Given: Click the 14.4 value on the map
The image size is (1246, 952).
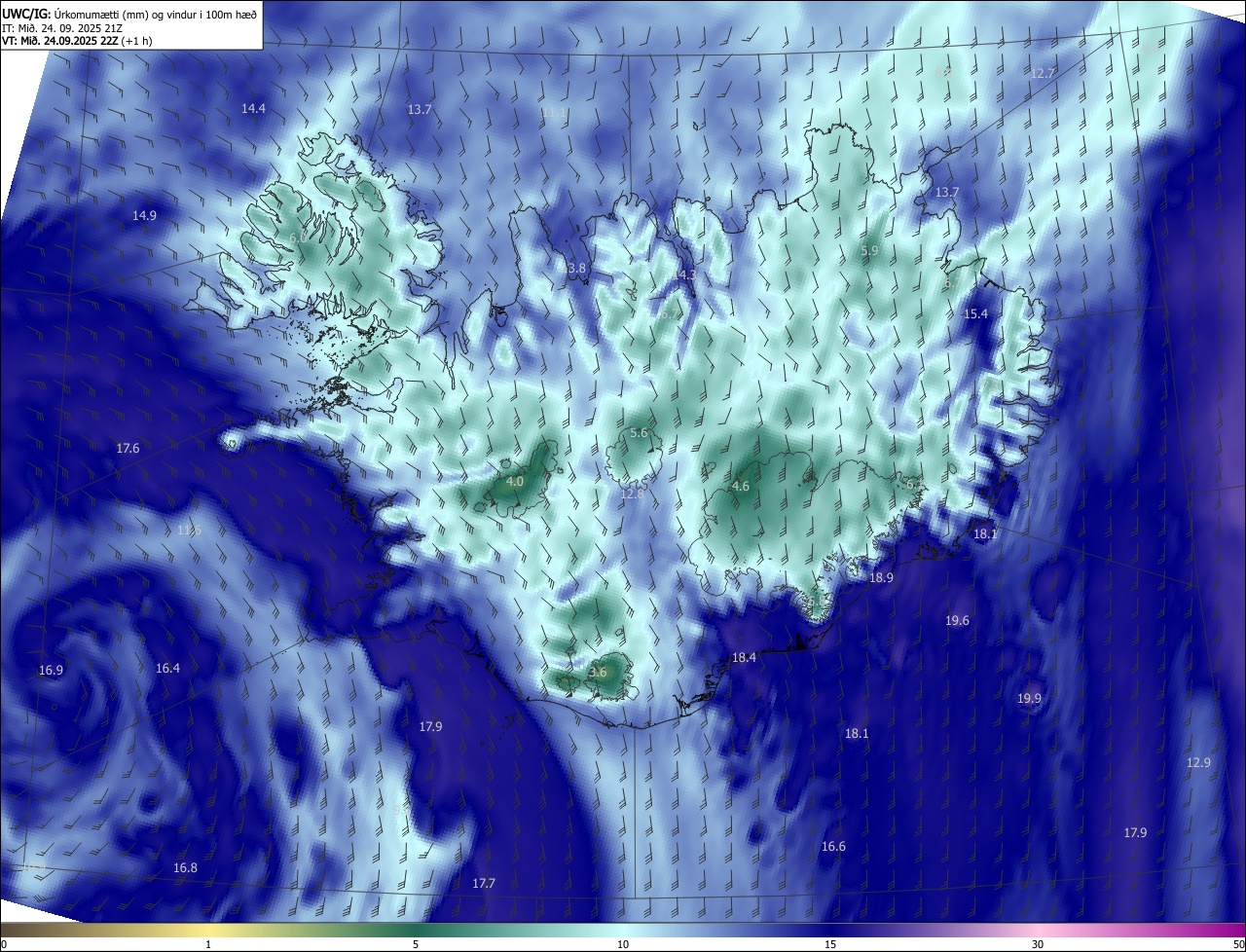Looking at the screenshot, I should (253, 109).
